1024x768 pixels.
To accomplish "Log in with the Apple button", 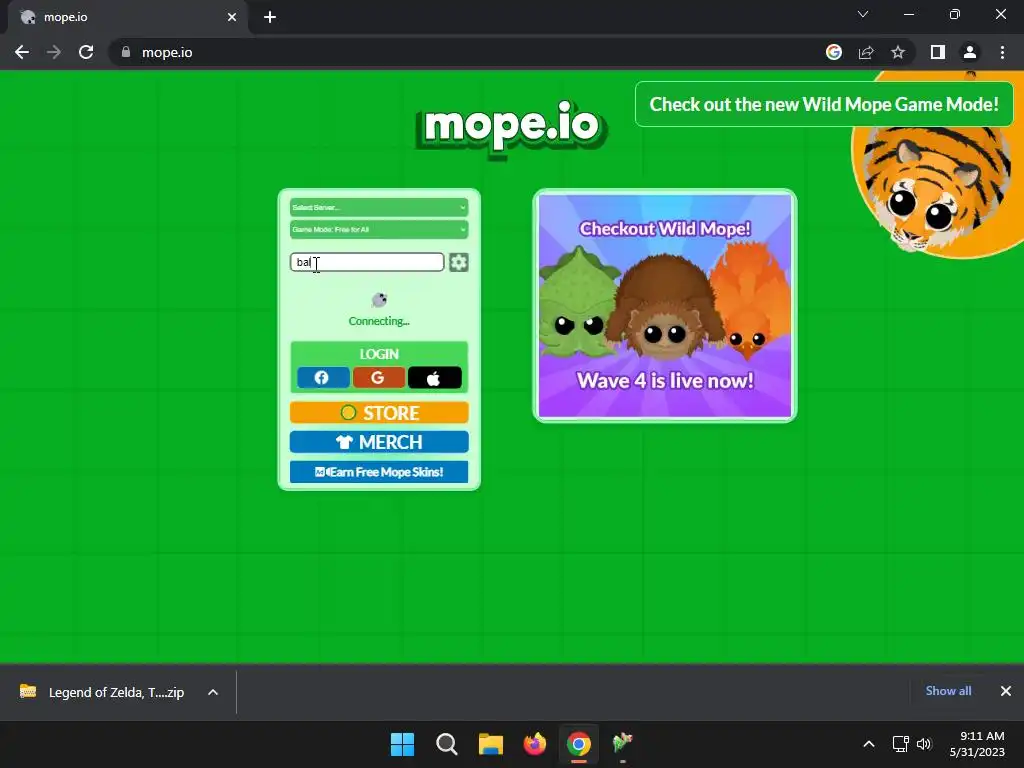I will click(434, 377).
